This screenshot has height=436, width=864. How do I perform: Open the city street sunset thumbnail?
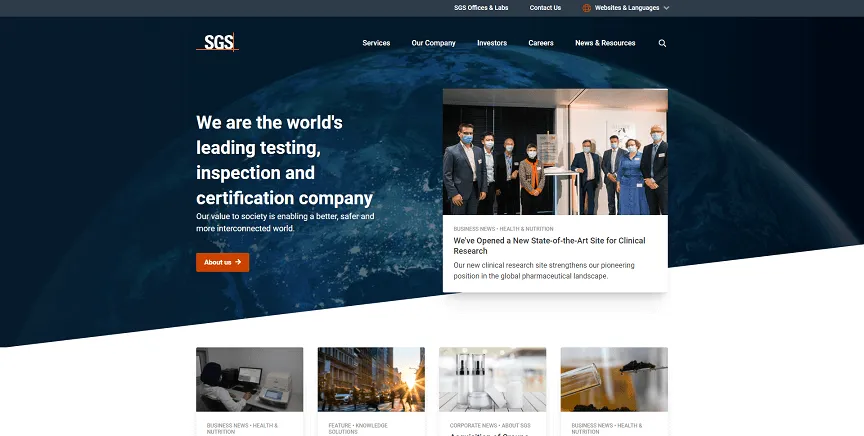pos(371,379)
